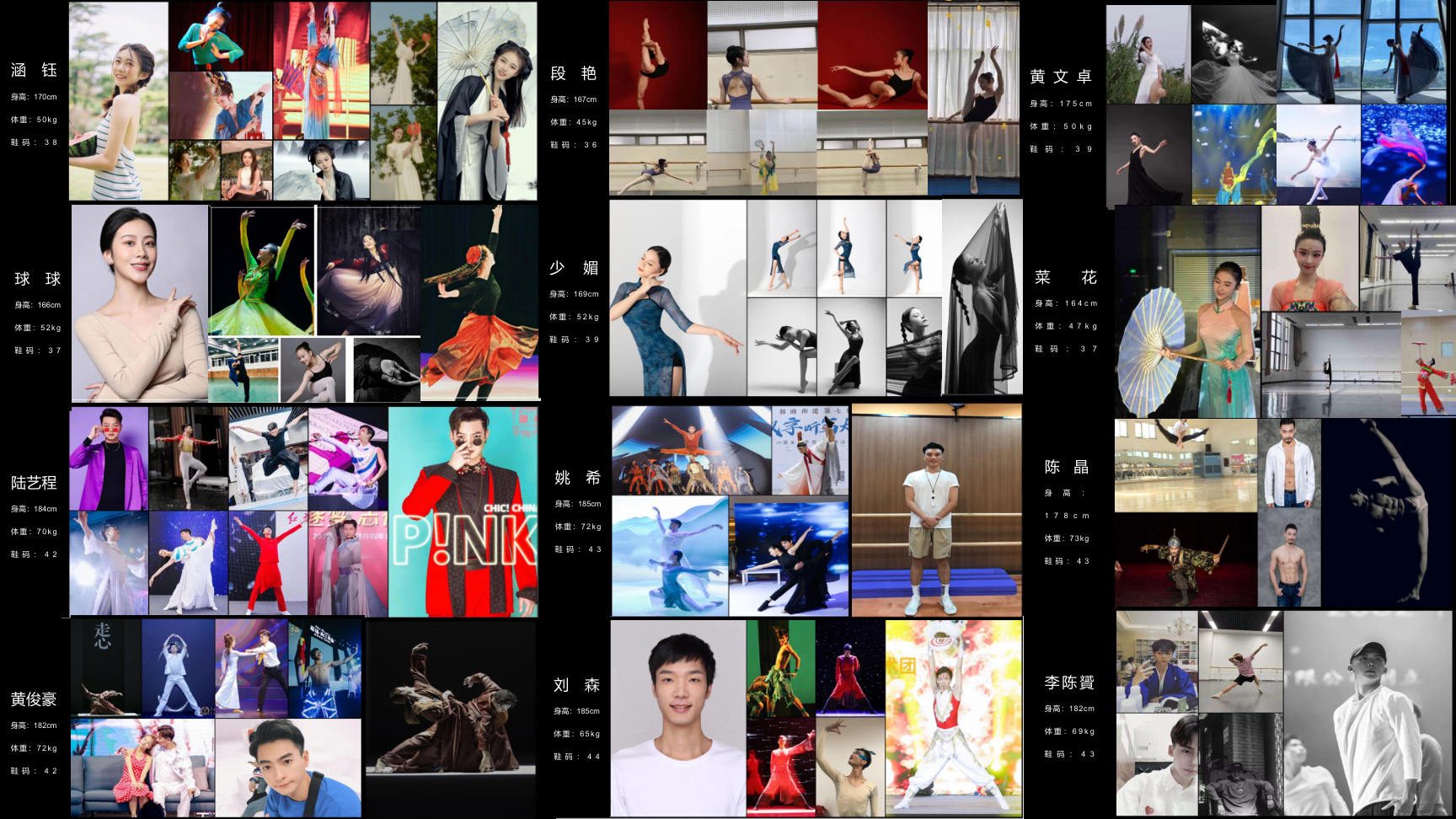Click the weight text 65kg
Viewport: 1456px width, 819px height.
pos(590,734)
